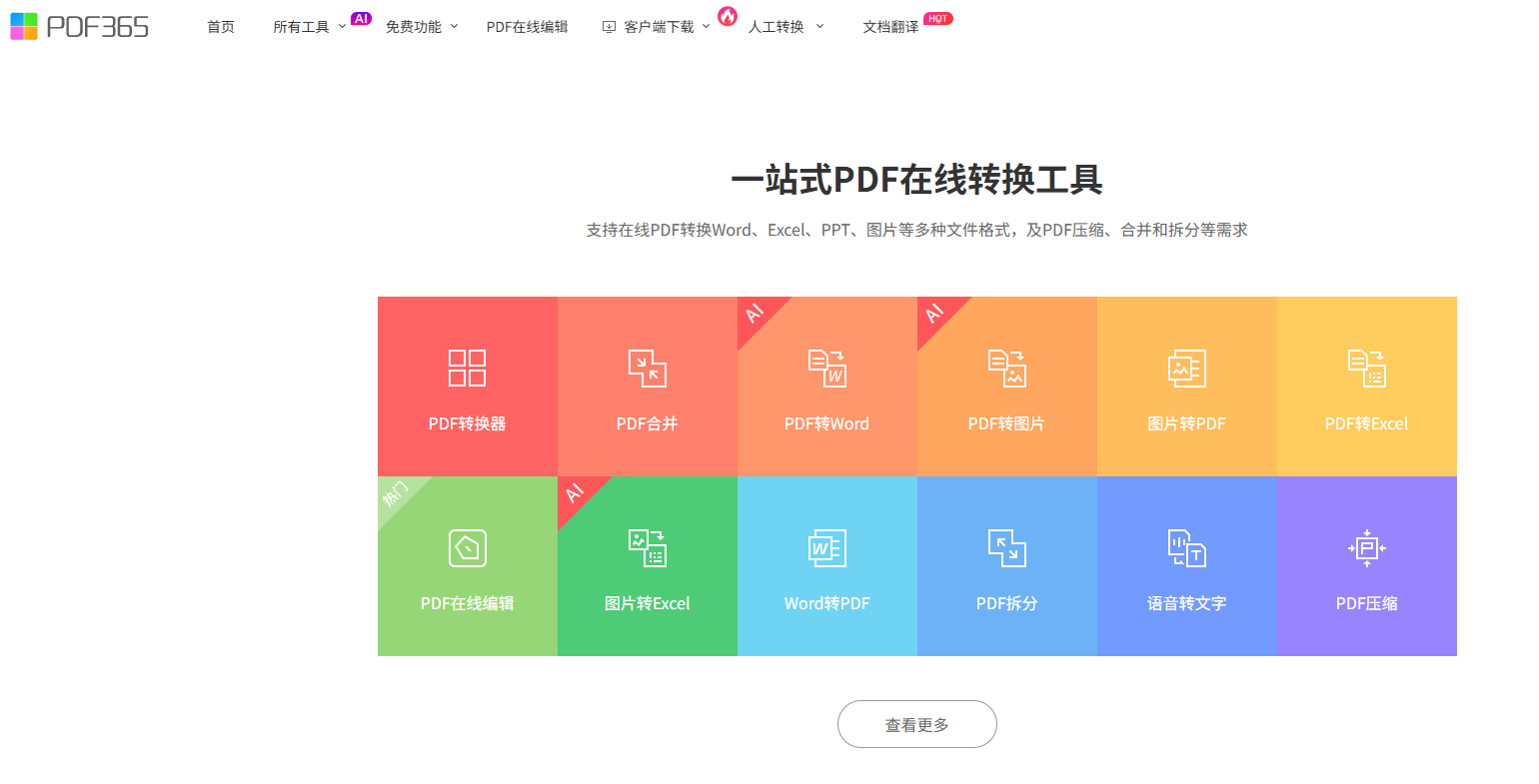This screenshot has height=784, width=1539.
Task: Go to the 首页 nav item
Action: click(221, 27)
